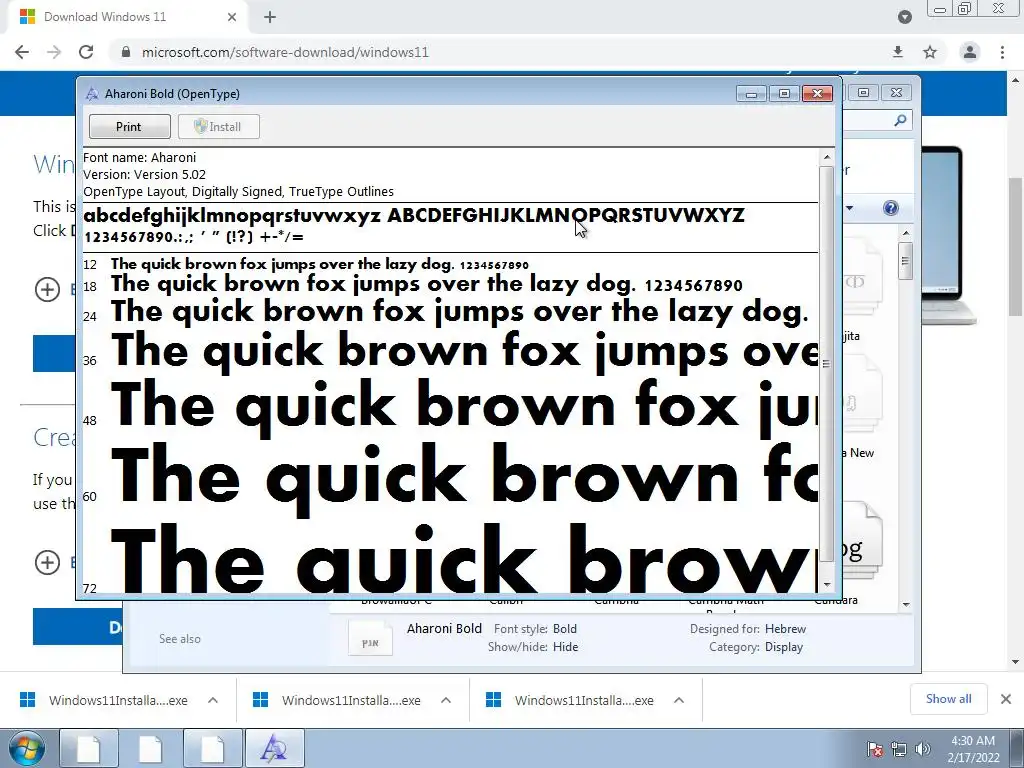This screenshot has width=1024, height=768.
Task: Bookmark this page with star icon
Action: point(930,52)
